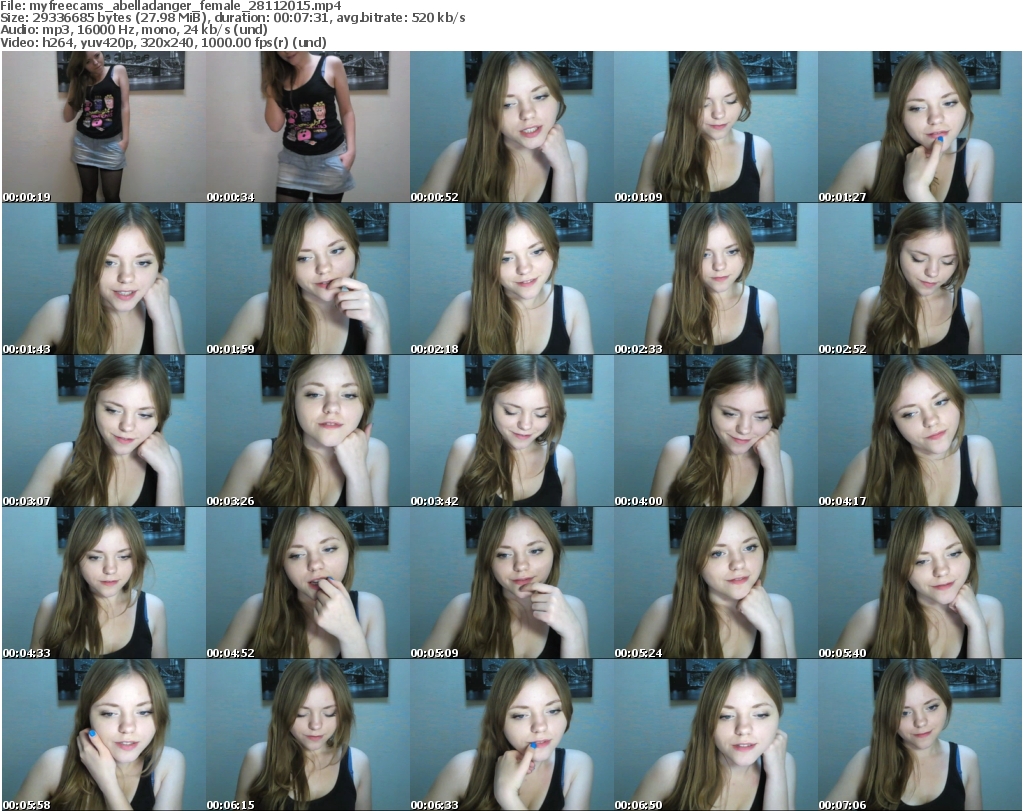This screenshot has height=811, width=1024.
Task: Select the thumbnail stamped 00:00:34
Action: [x=308, y=127]
